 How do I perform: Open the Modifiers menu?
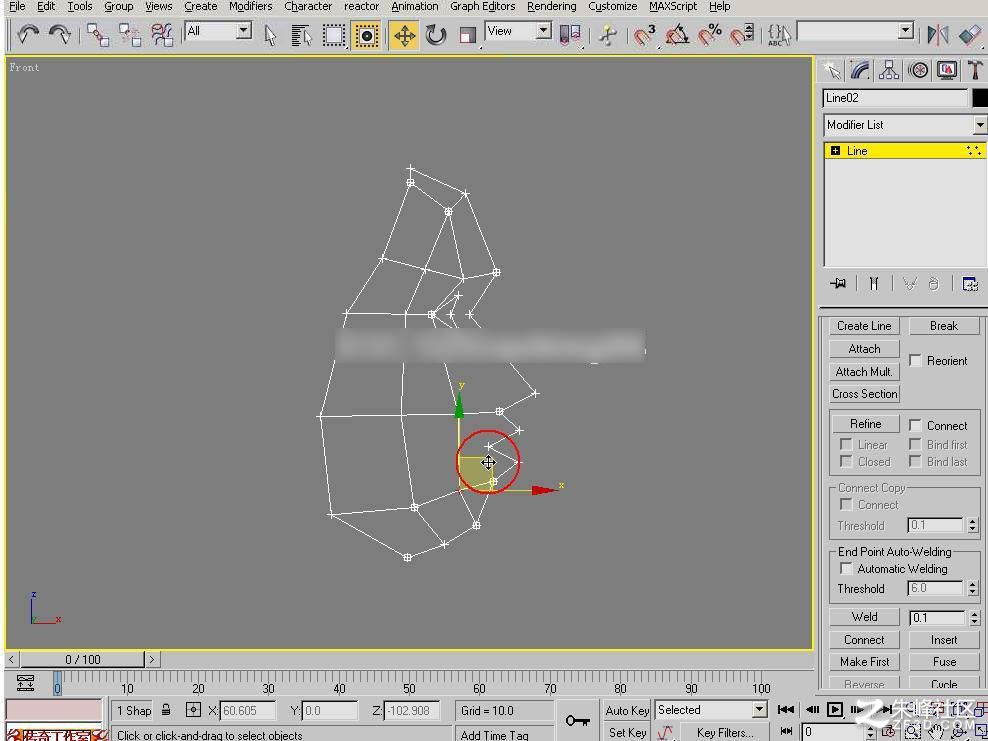point(250,6)
